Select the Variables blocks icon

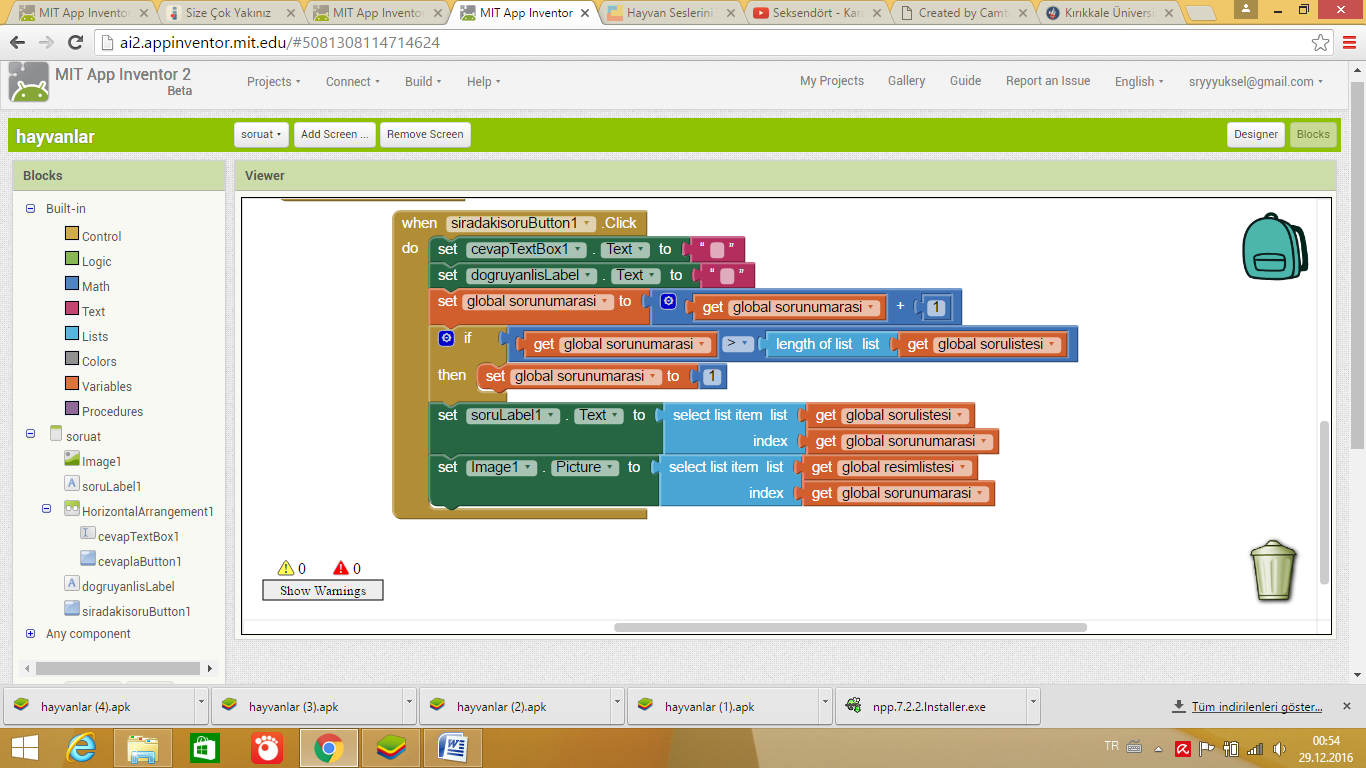click(71, 384)
